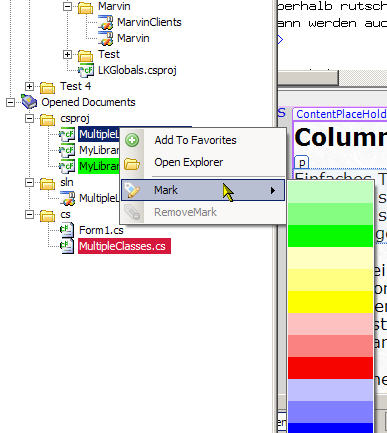Expand the Test folder node
Screen dimensions: 387x433
(x=68, y=54)
